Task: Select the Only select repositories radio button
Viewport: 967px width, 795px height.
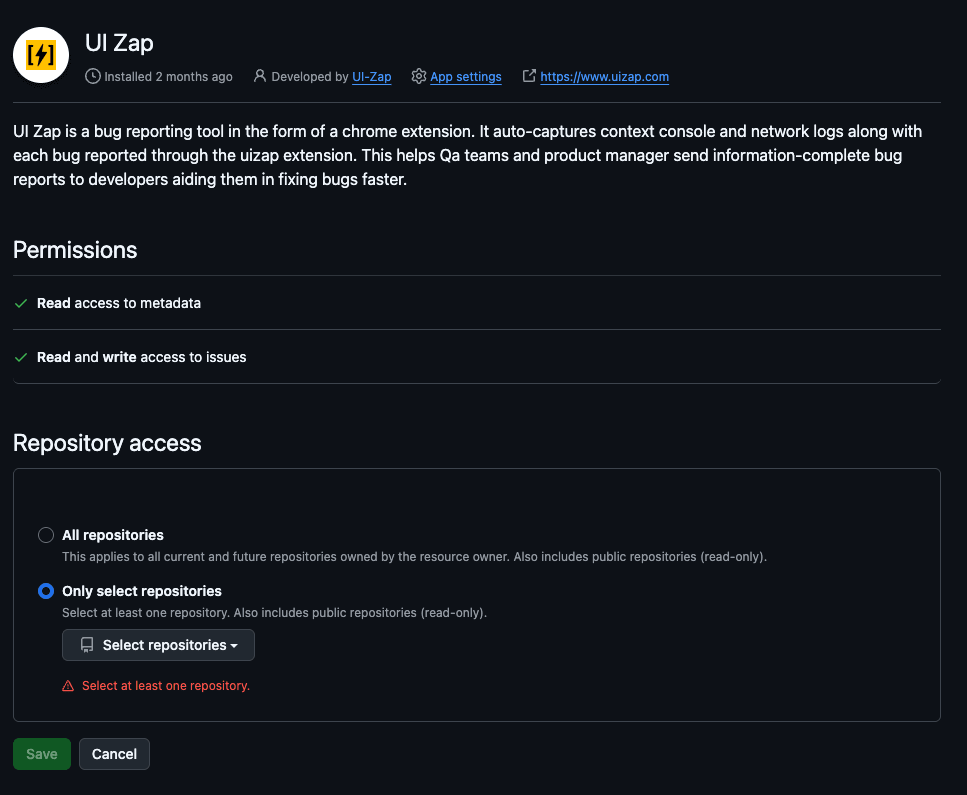Action: (x=46, y=591)
